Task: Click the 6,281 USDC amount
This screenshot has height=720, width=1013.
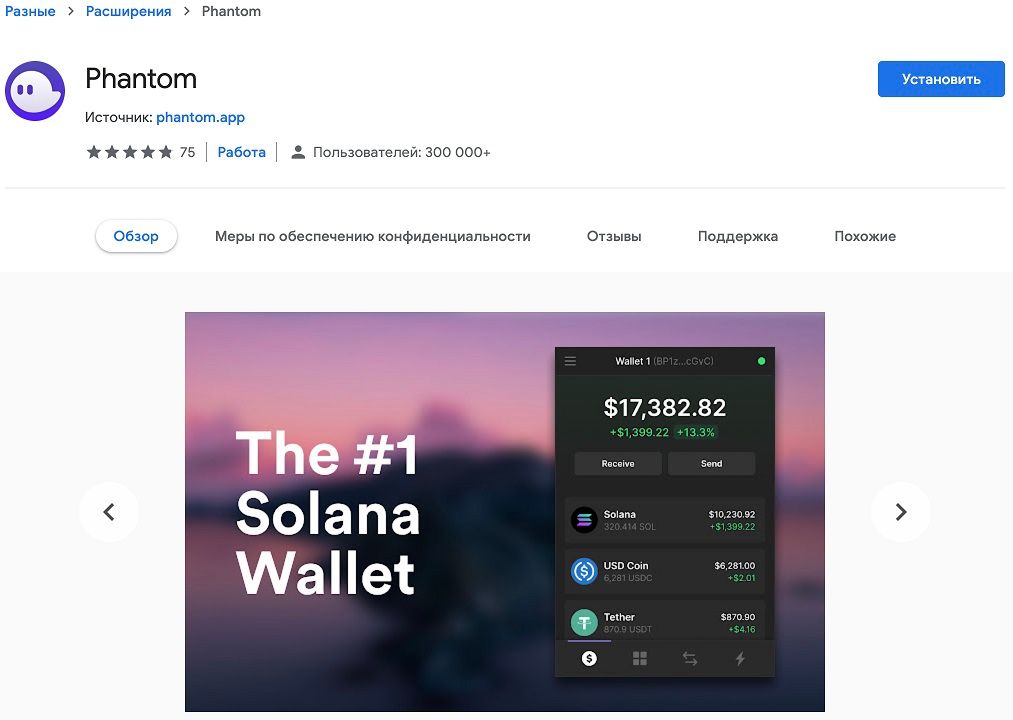Action: pyautogui.click(x=627, y=578)
